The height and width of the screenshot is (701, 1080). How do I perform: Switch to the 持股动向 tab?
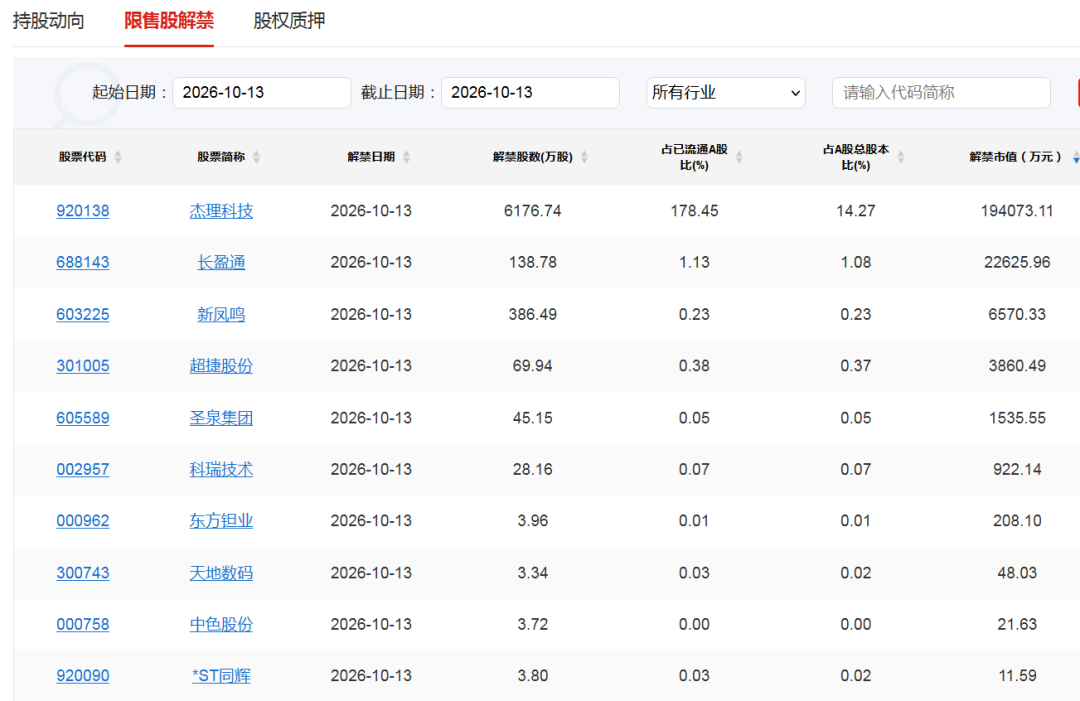pos(48,21)
